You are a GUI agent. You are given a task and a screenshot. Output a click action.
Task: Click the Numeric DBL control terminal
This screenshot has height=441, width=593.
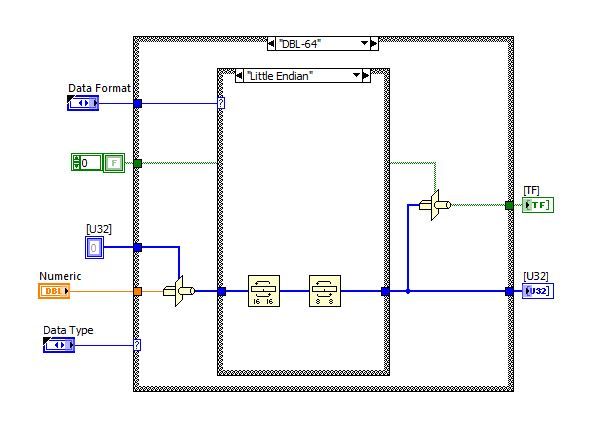click(54, 291)
